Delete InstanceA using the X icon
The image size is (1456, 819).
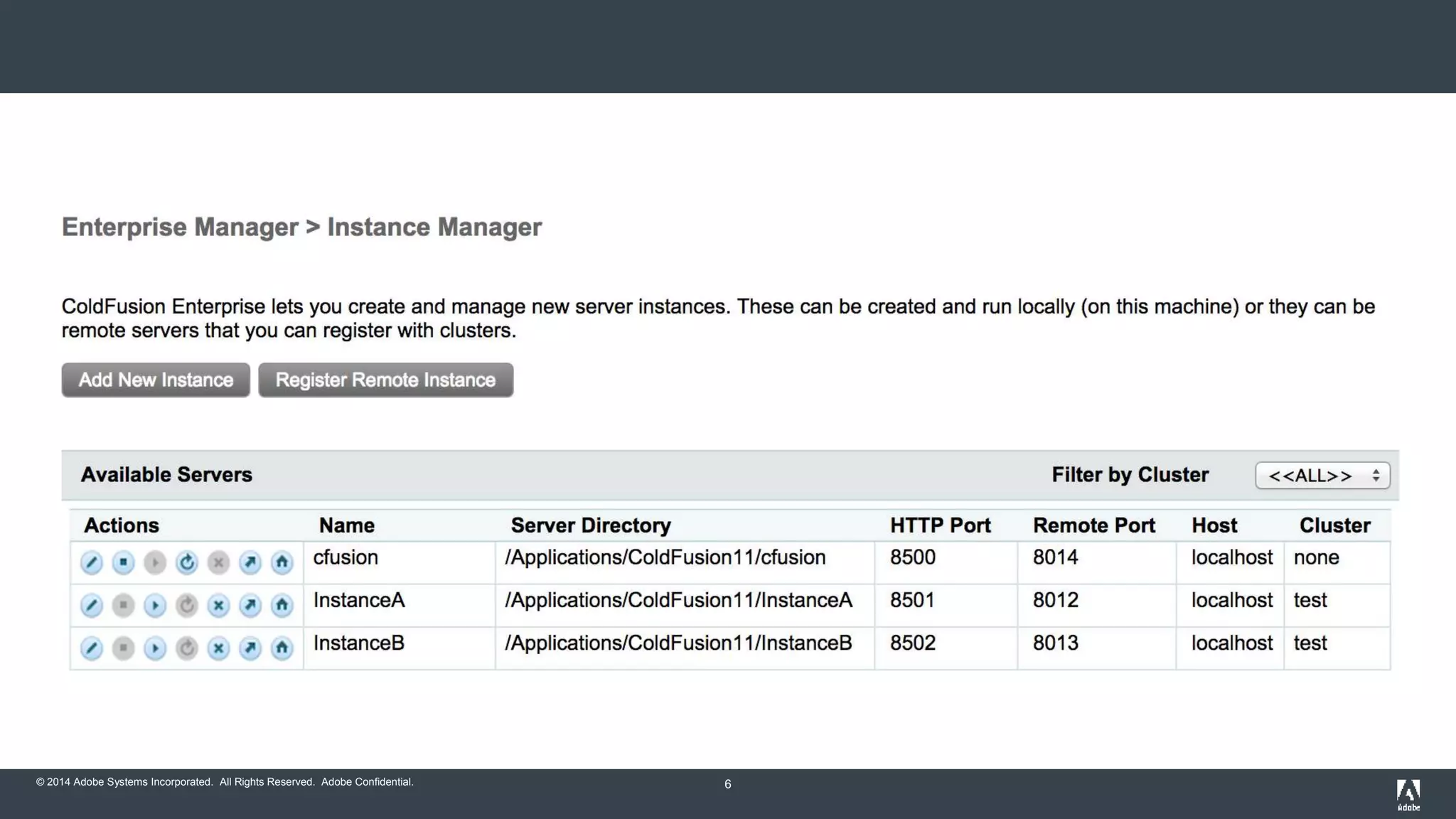218,606
